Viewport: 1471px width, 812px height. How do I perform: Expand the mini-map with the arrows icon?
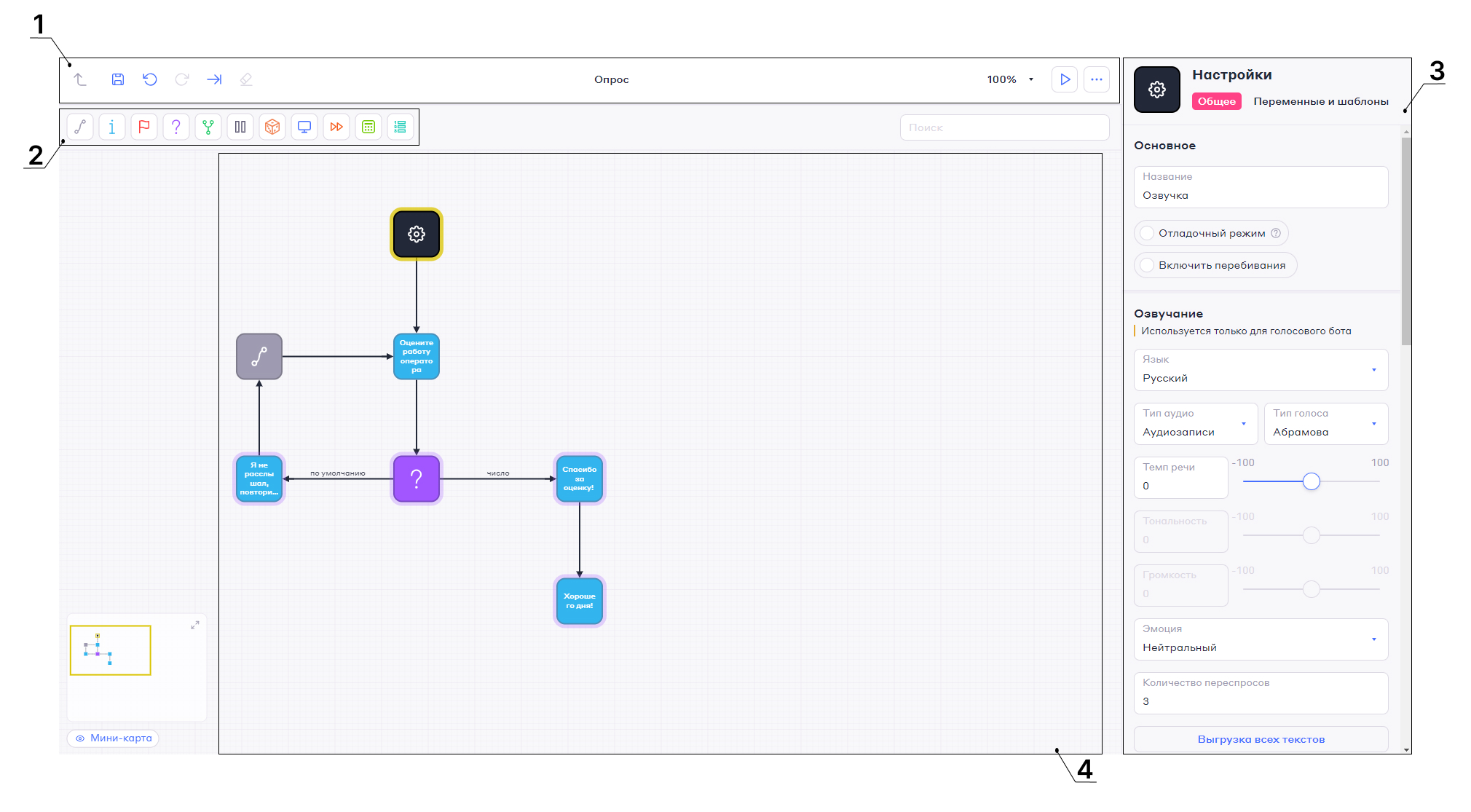(x=195, y=625)
